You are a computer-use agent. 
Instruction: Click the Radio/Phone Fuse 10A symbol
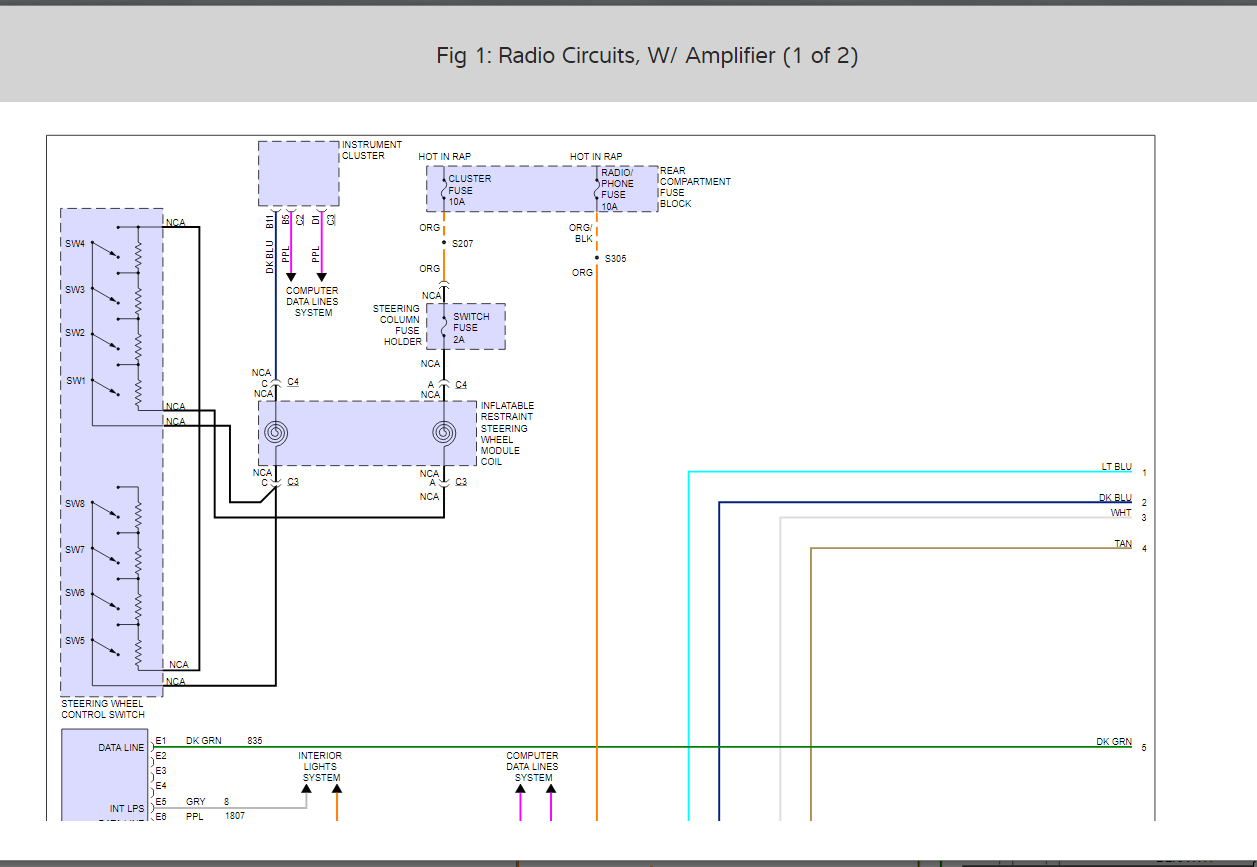[597, 189]
